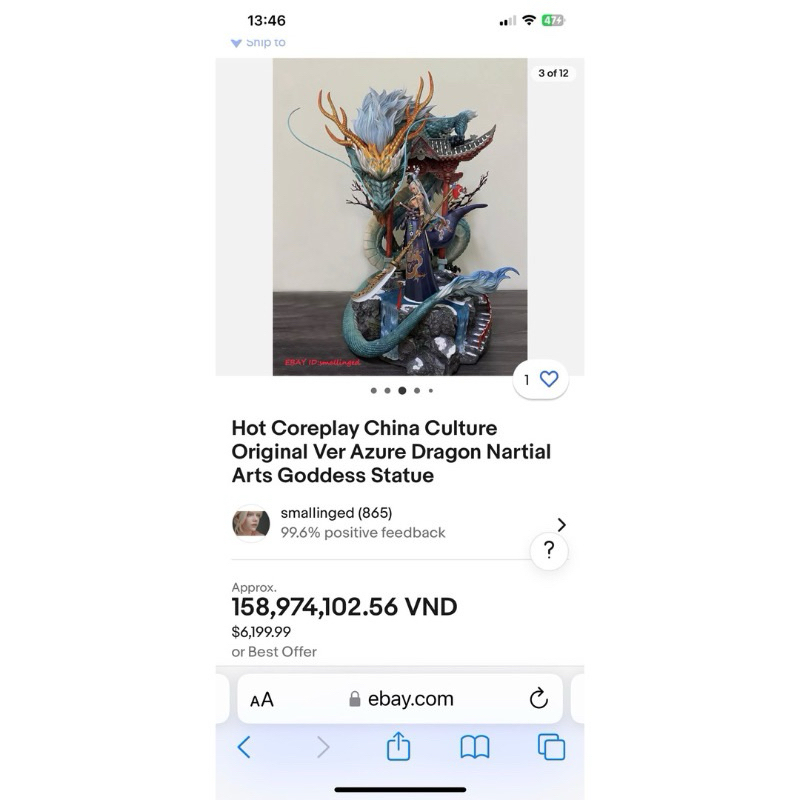The width and height of the screenshot is (800, 800).
Task: Open the Safari tabs overview icon
Action: [x=552, y=747]
